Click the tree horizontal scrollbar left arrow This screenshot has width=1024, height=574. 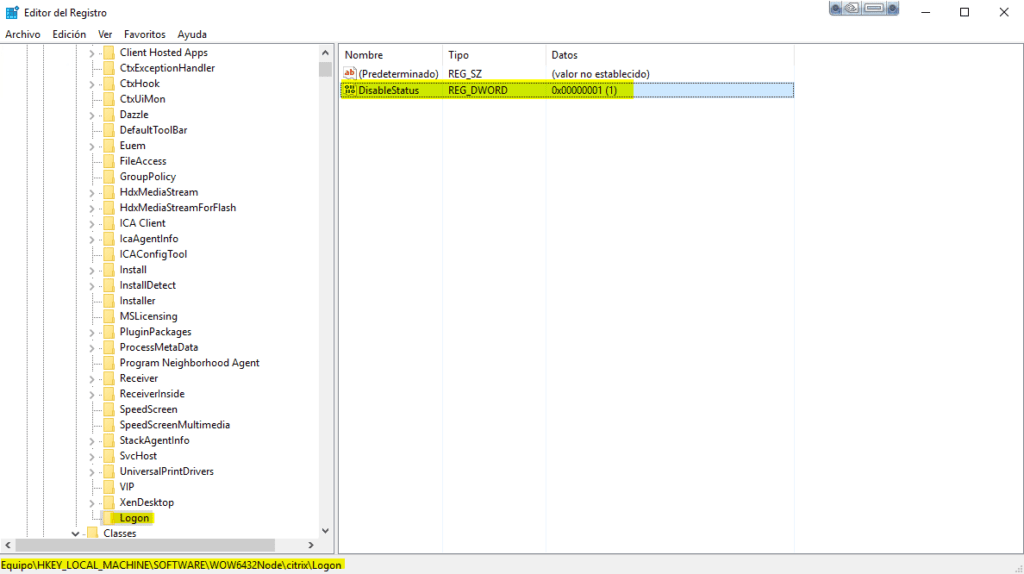8,545
